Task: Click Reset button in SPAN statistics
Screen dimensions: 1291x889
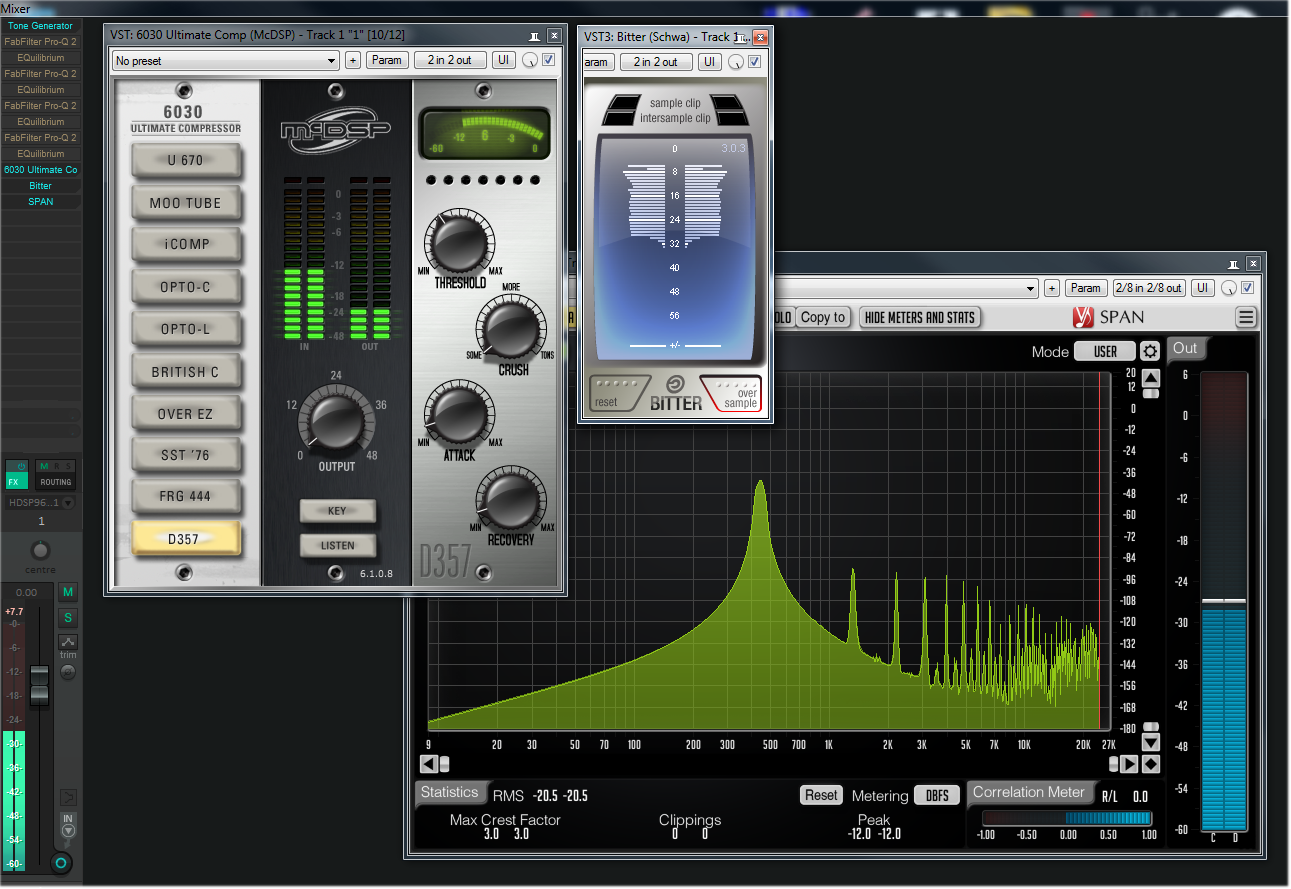Action: point(821,795)
